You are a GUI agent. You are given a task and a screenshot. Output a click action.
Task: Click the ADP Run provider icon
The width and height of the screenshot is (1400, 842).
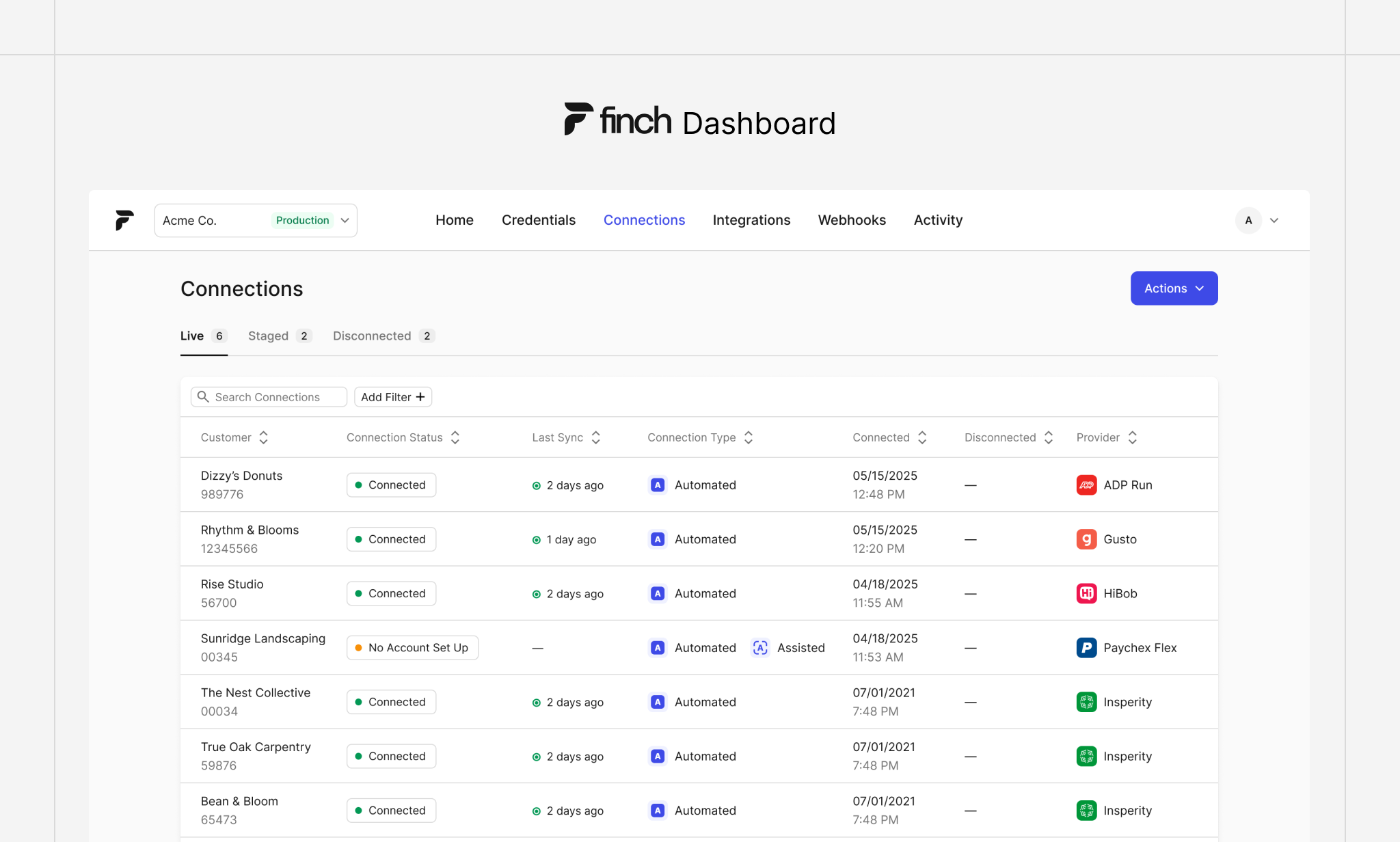[1086, 485]
